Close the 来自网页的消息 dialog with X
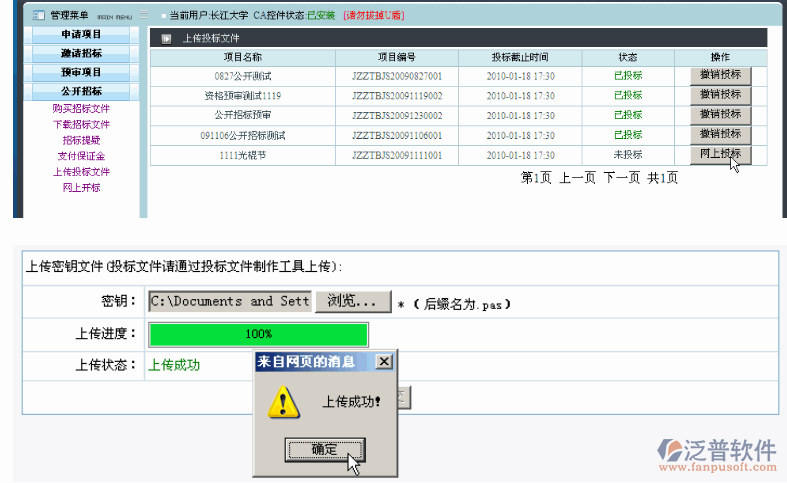Image resolution: width=787 pixels, height=483 pixels. 383,361
